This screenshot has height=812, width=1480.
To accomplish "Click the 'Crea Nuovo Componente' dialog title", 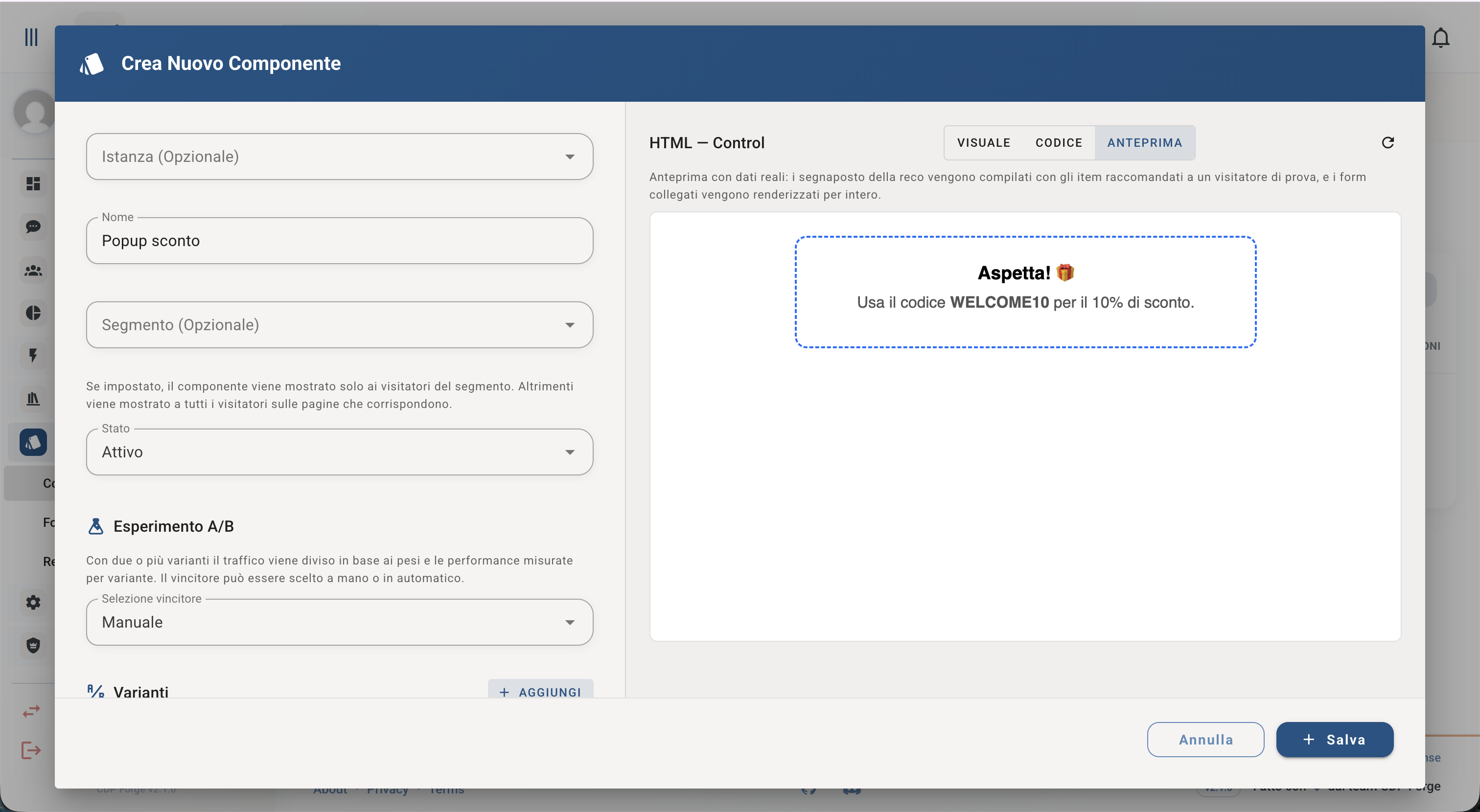I will 231,64.
